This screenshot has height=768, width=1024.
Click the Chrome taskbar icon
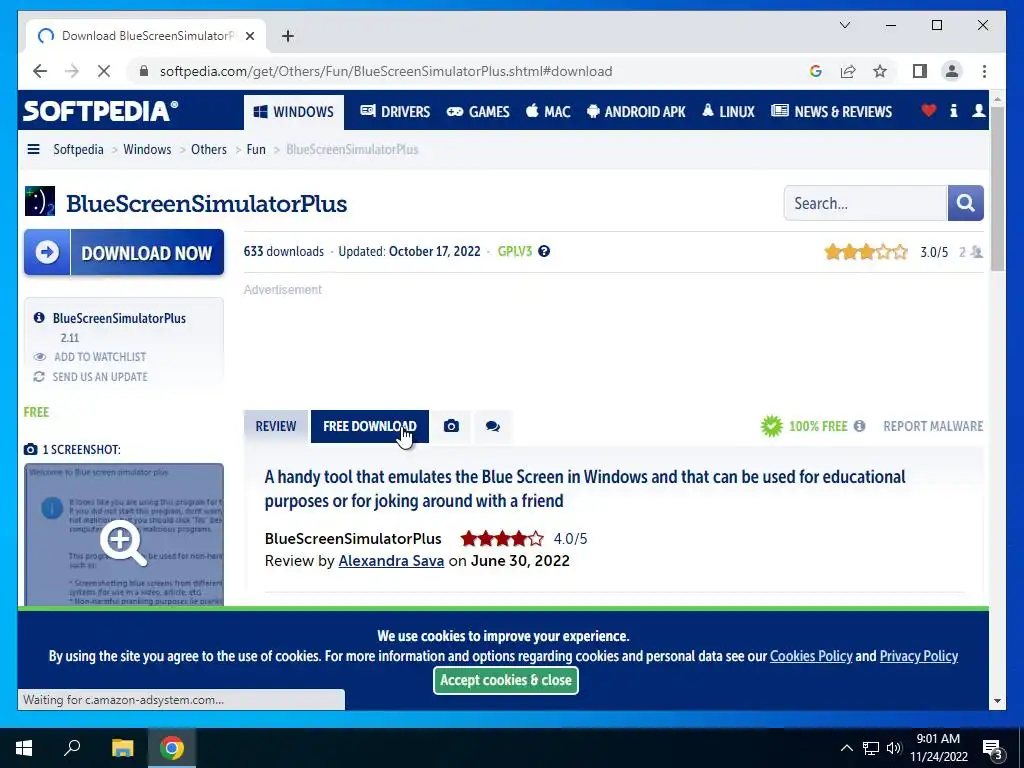point(172,748)
